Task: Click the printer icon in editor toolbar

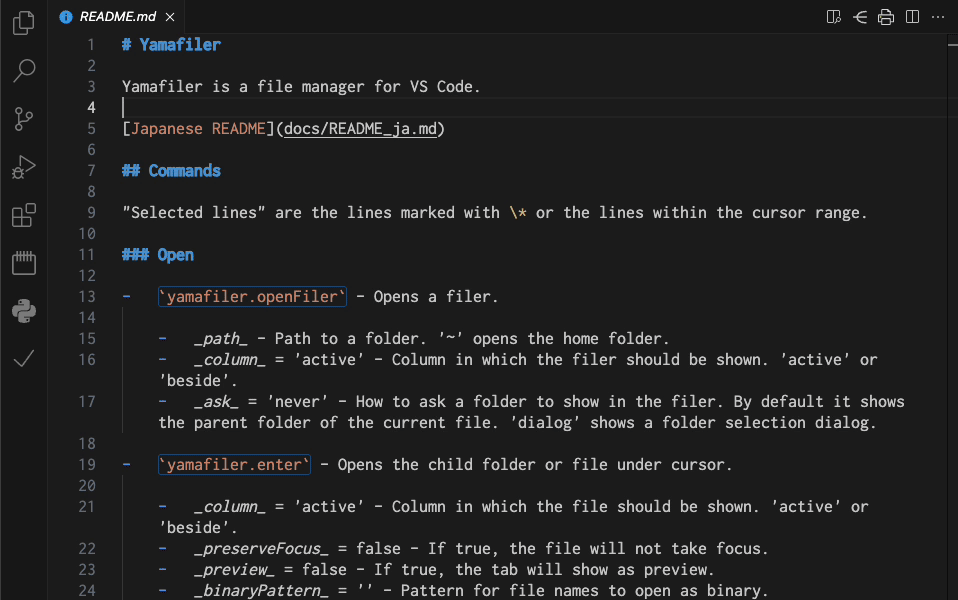Action: (886, 16)
